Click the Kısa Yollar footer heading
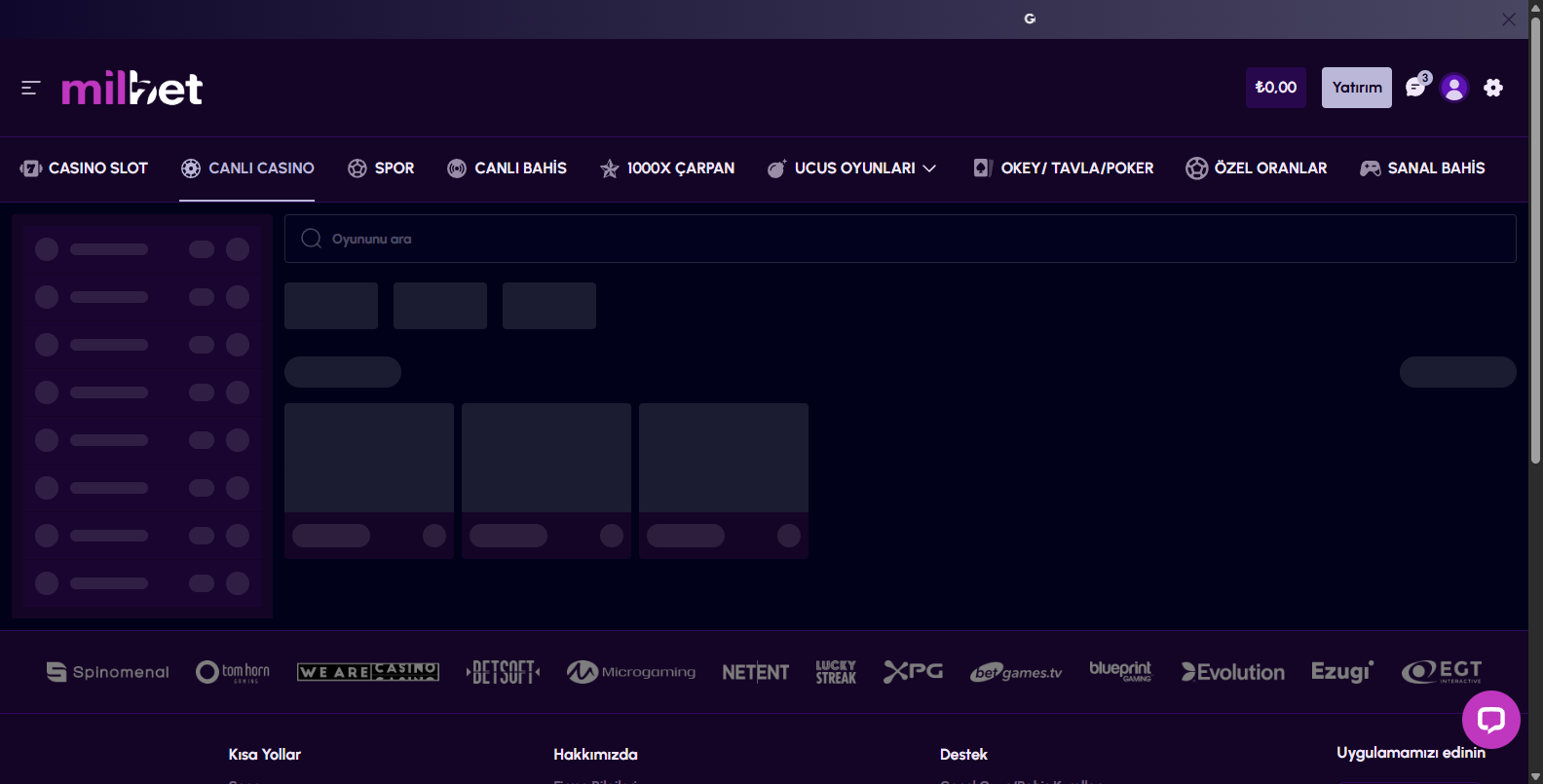 click(265, 755)
